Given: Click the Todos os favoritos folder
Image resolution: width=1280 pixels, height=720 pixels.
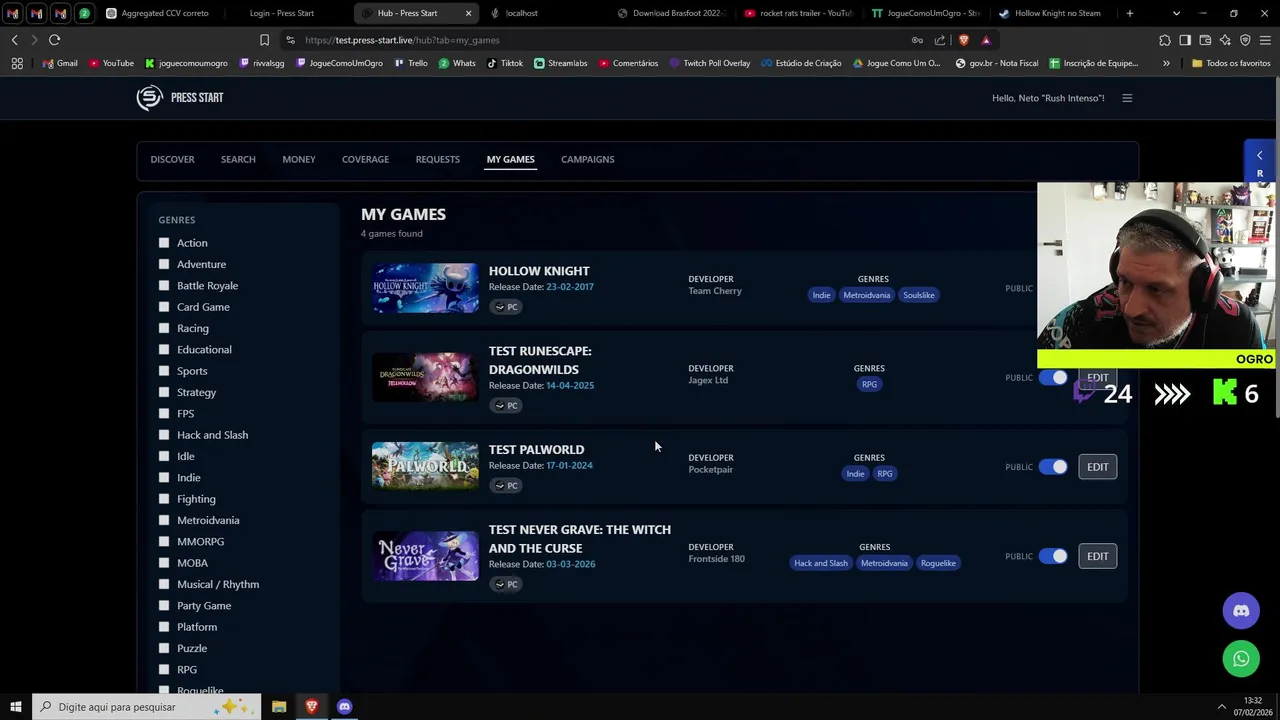Looking at the screenshot, I should (1231, 63).
